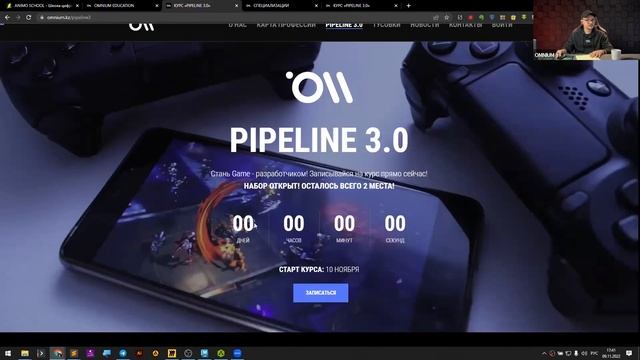Open the КОНТАКТЫ menu item
The image size is (640, 360).
click(465, 25)
